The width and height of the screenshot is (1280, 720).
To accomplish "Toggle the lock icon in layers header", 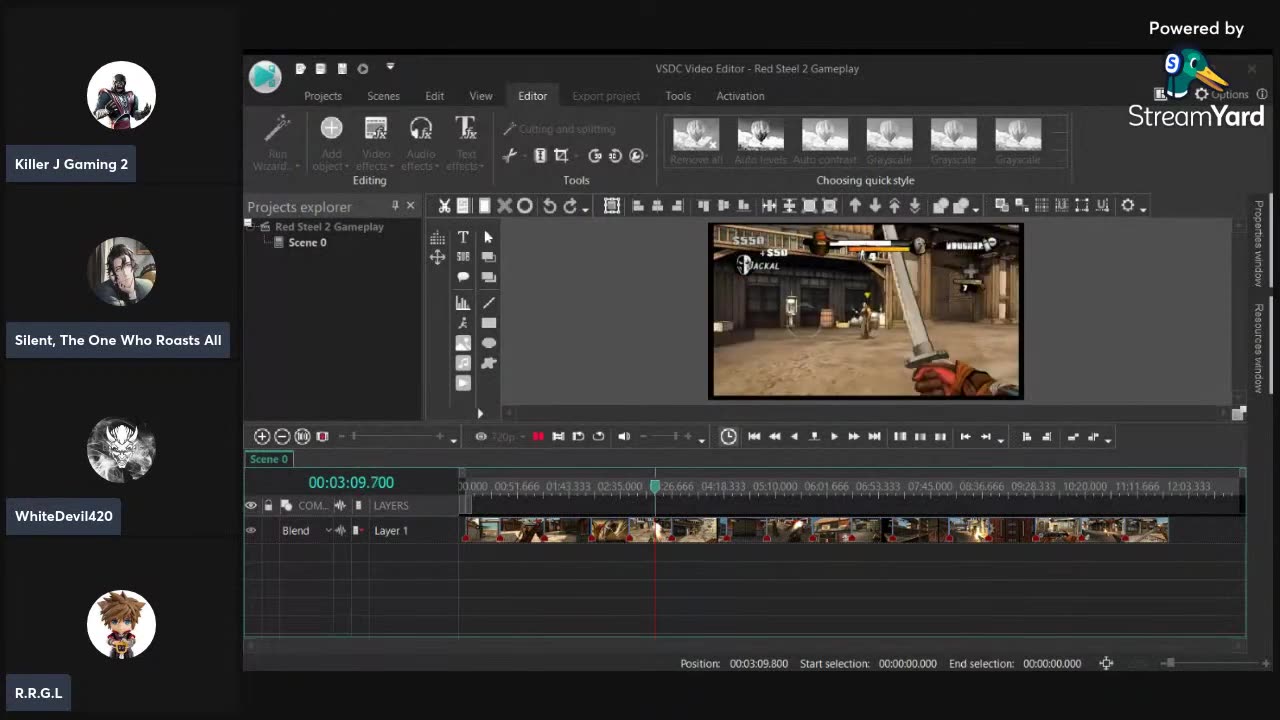I will [268, 506].
